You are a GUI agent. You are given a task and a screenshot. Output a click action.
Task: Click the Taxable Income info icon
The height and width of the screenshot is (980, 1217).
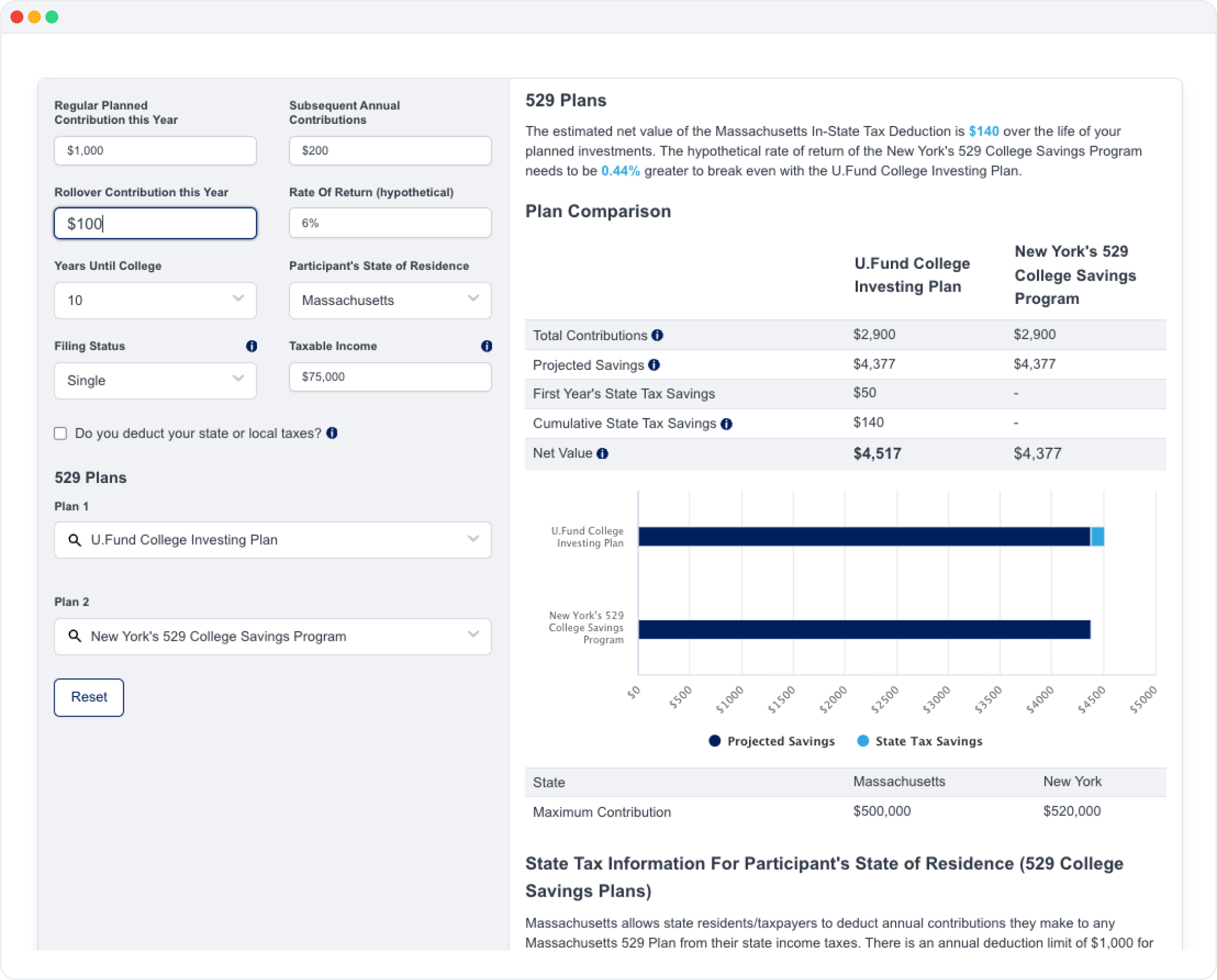tap(487, 346)
